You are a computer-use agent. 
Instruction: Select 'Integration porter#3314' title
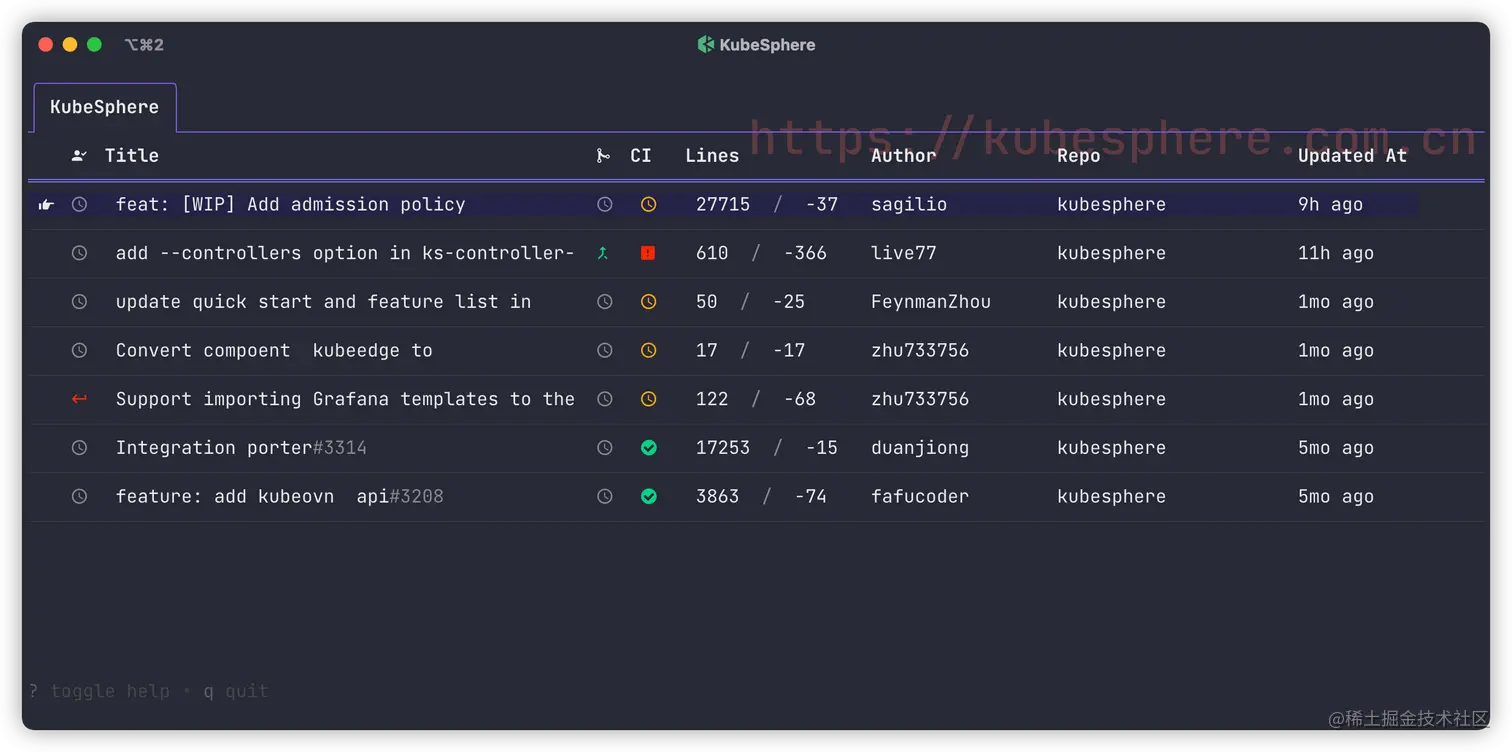241,448
